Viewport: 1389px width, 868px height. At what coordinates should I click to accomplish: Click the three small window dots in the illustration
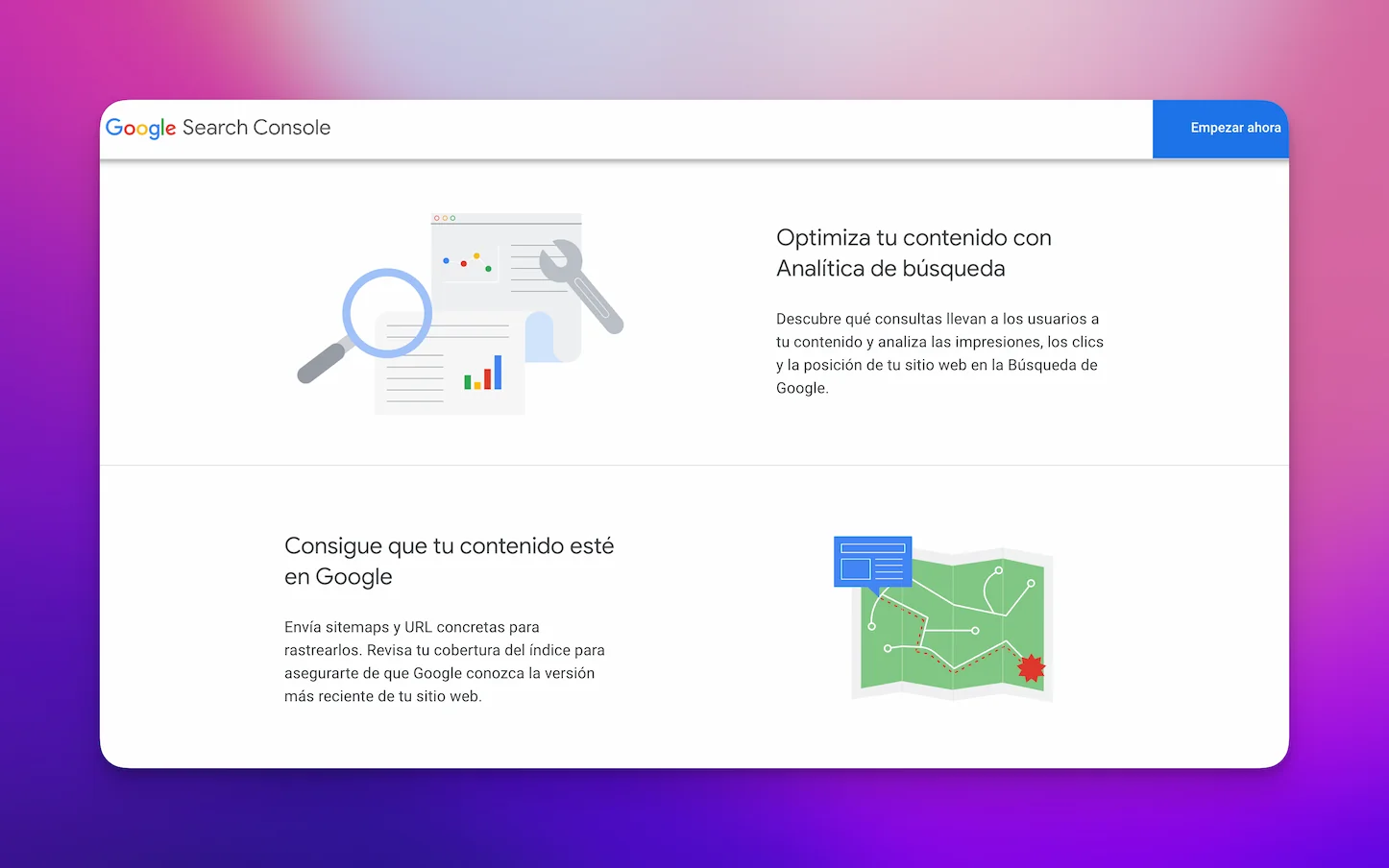[x=444, y=218]
